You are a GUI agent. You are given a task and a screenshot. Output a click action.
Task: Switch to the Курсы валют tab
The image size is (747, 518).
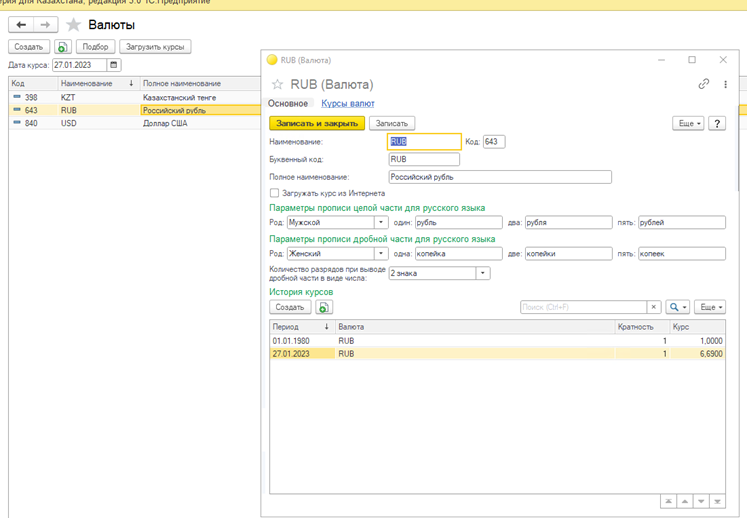347,103
